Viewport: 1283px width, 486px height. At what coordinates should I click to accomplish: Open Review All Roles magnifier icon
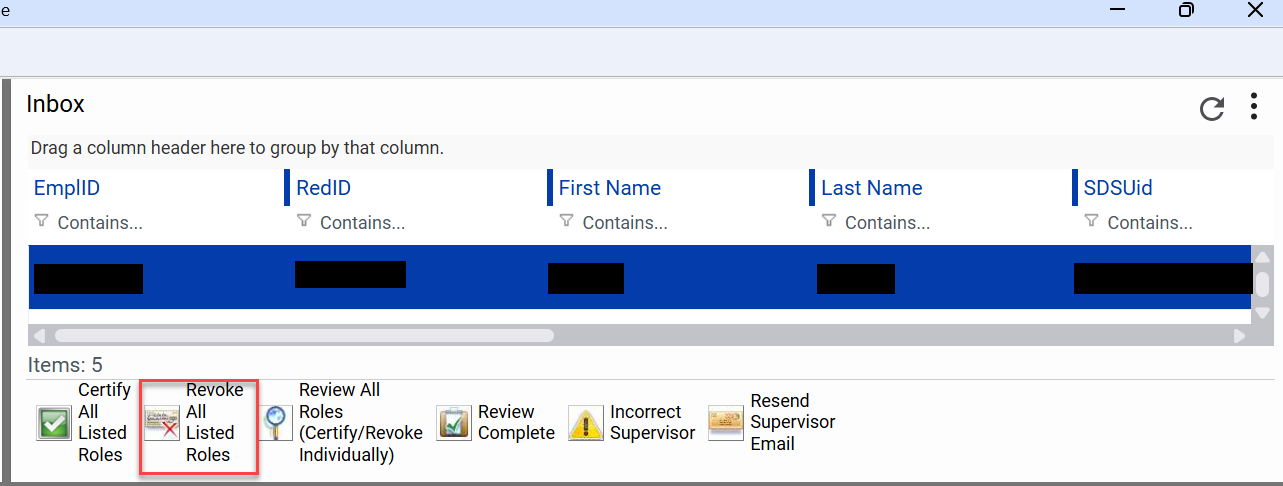(x=276, y=423)
